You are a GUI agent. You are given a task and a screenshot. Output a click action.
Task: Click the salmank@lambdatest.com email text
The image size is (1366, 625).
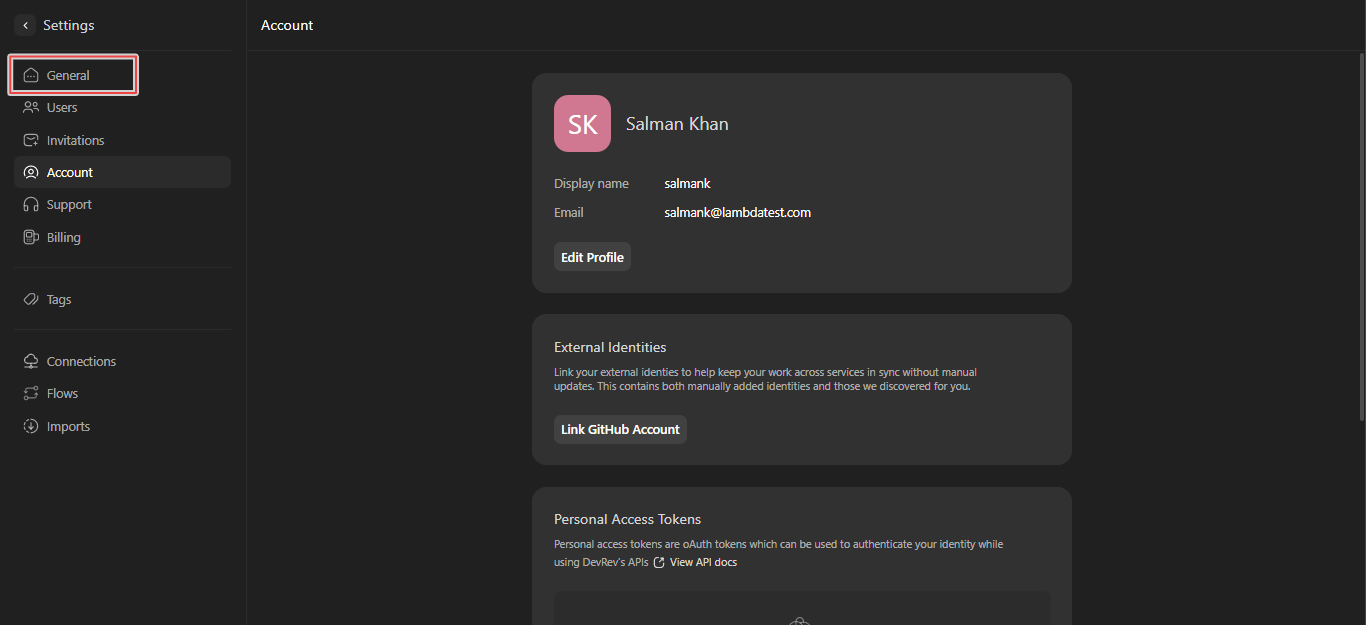tap(737, 213)
